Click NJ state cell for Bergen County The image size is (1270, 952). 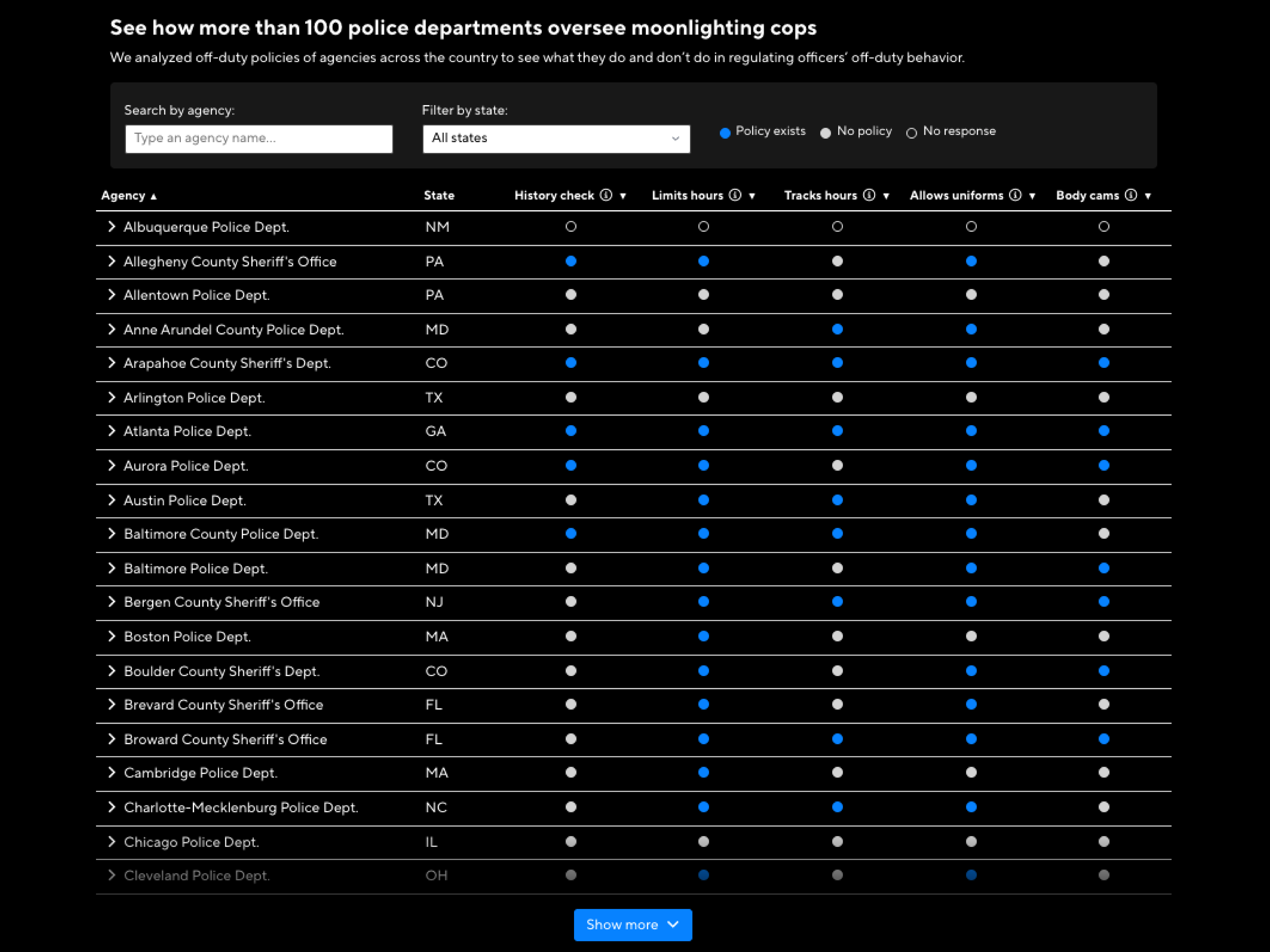click(x=434, y=602)
